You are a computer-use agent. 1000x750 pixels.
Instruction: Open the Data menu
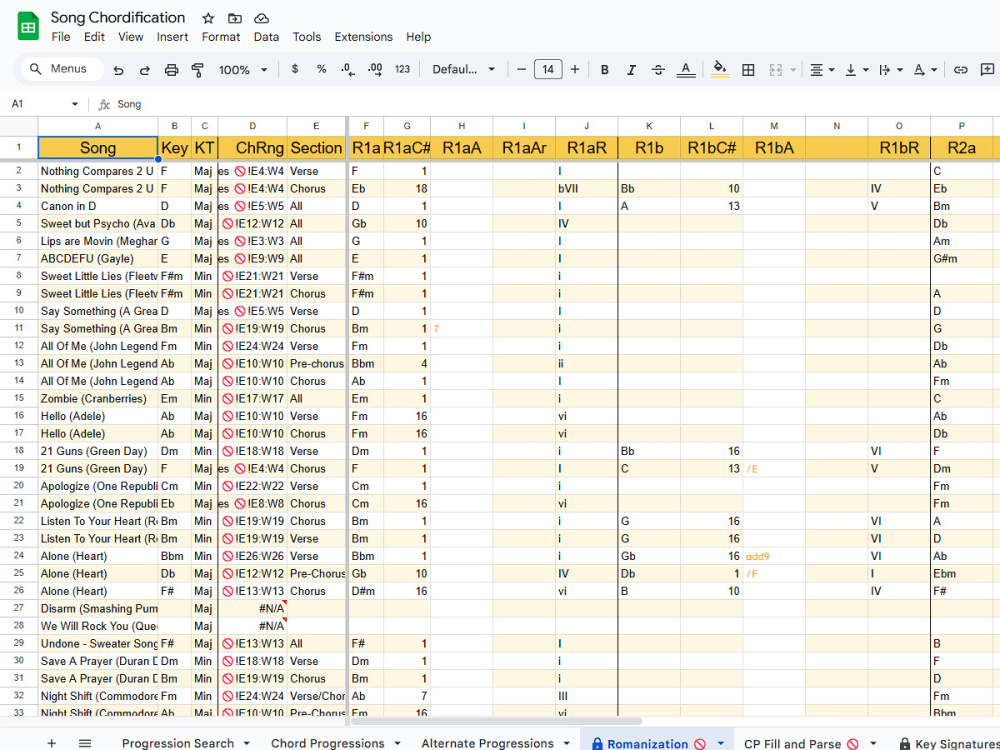click(x=266, y=37)
